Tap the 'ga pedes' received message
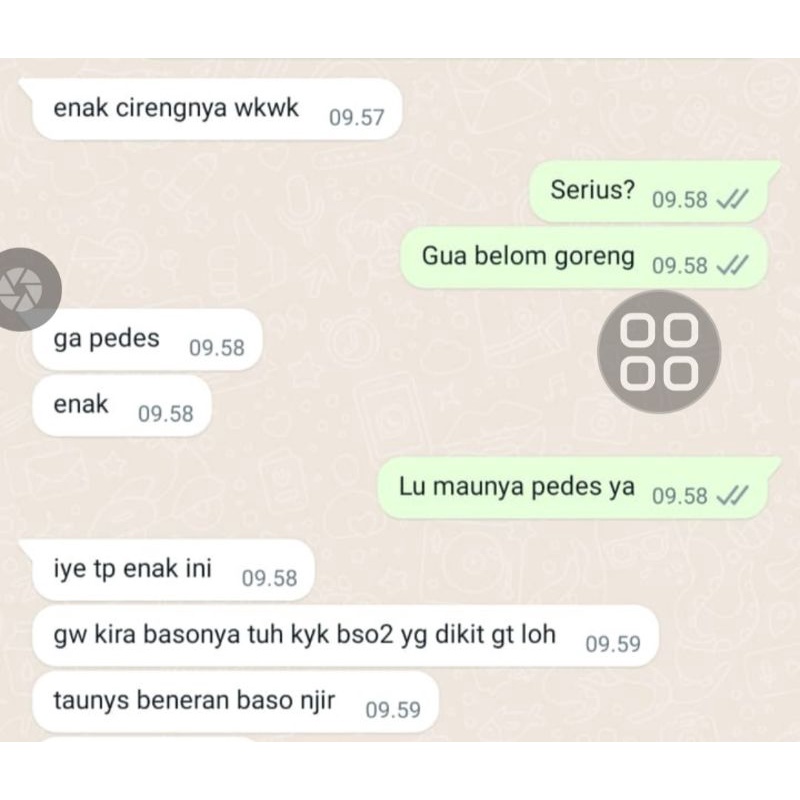Viewport: 800px width, 800px height. (147, 339)
